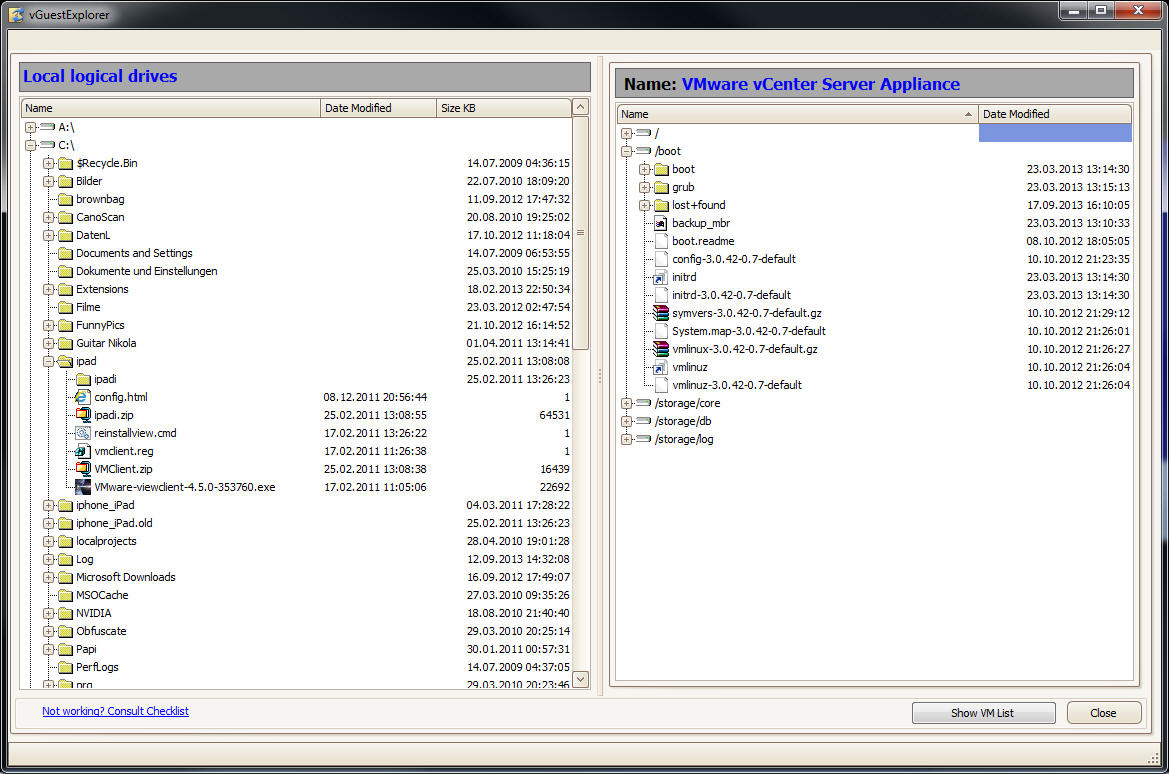Viewport: 1169px width, 774px height.
Task: Click the config.html file icon
Action: coord(83,397)
